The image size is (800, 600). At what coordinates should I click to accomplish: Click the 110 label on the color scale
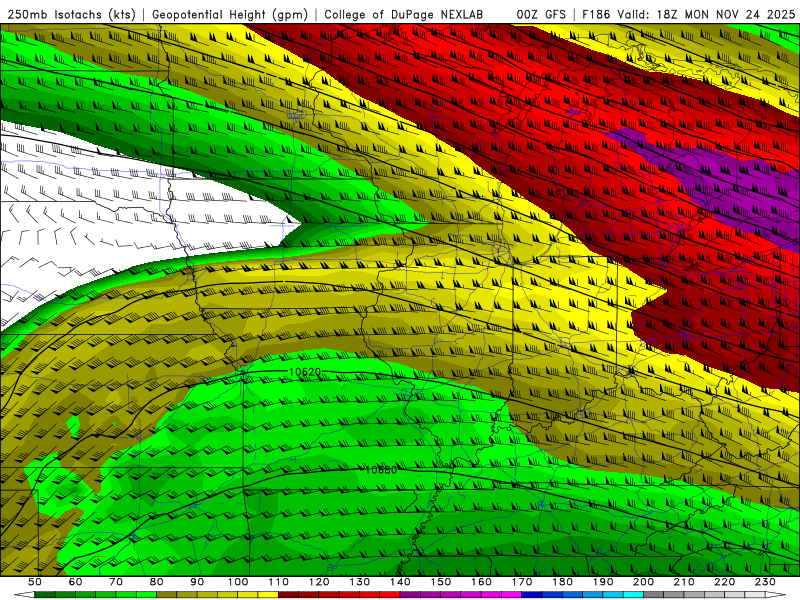click(279, 582)
